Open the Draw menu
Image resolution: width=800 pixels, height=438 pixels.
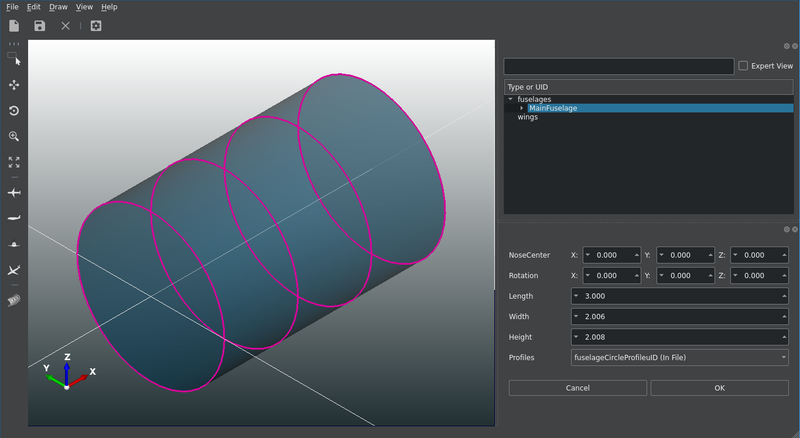coord(58,7)
